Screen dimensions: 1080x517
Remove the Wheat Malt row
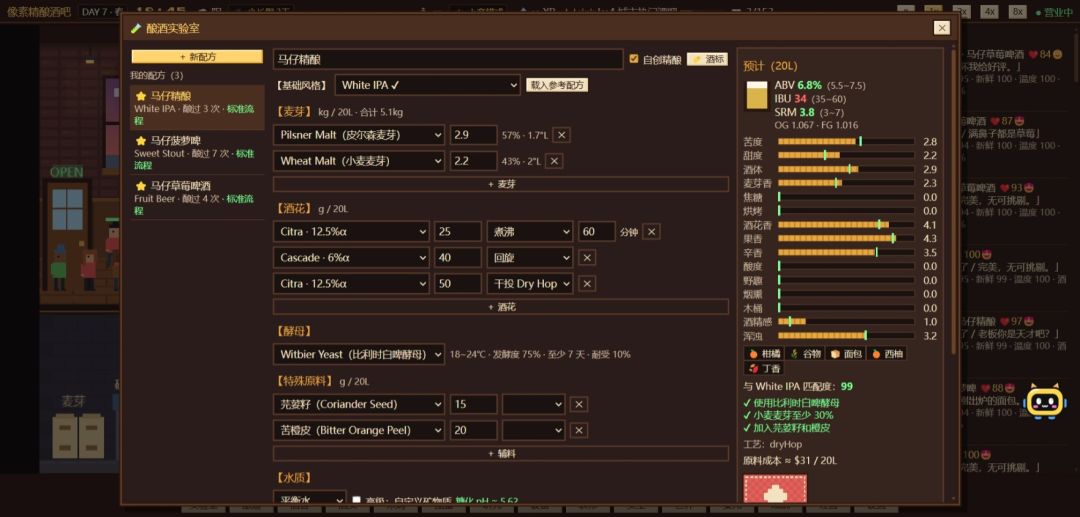554,161
